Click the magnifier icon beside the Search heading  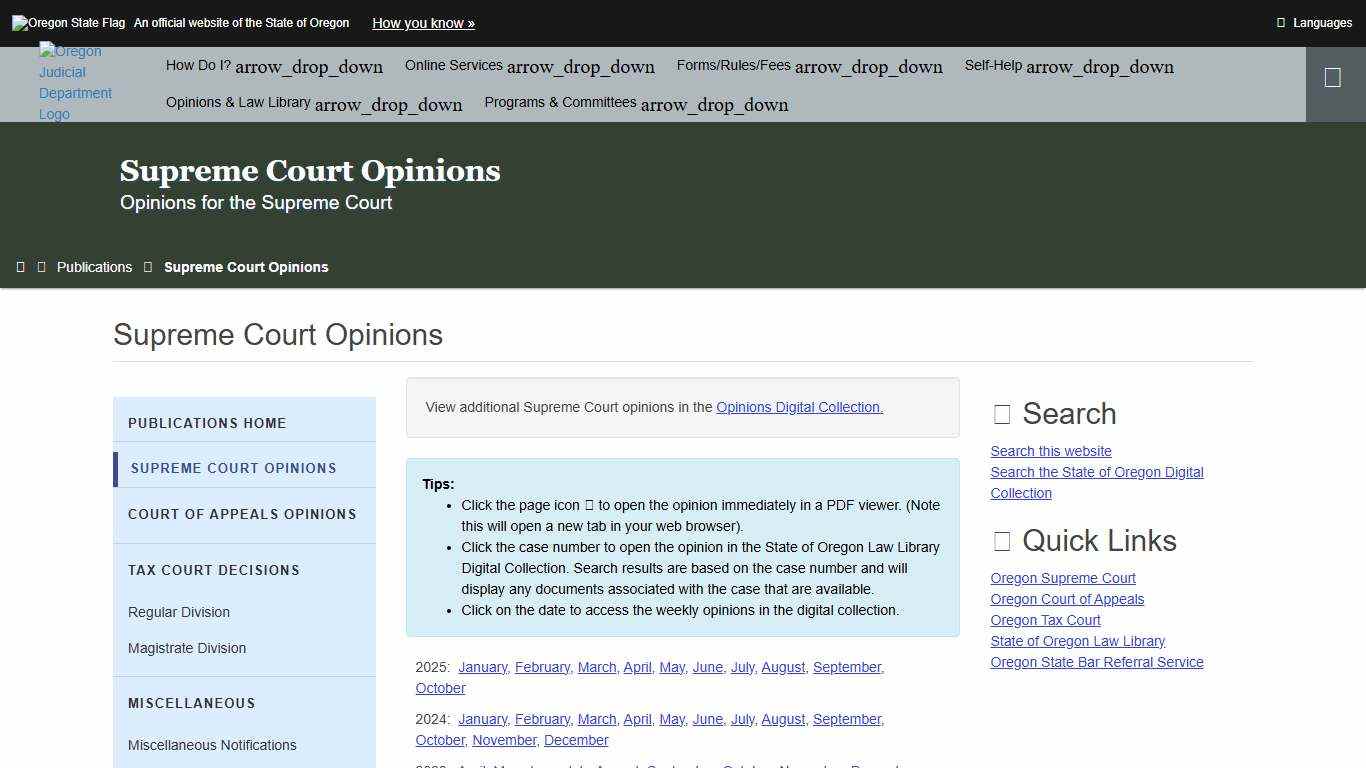coord(1001,413)
